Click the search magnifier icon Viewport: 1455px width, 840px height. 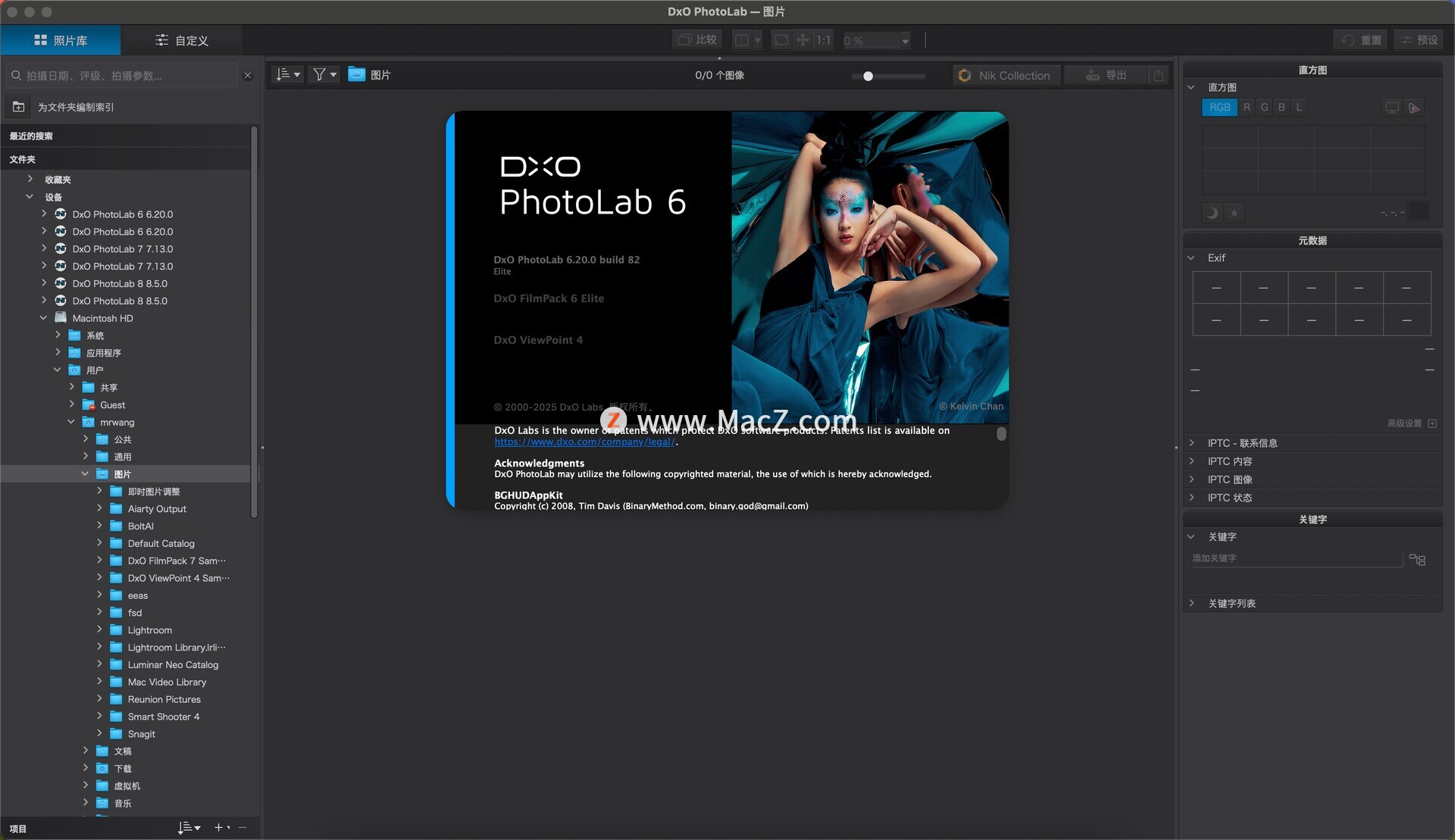pyautogui.click(x=16, y=76)
